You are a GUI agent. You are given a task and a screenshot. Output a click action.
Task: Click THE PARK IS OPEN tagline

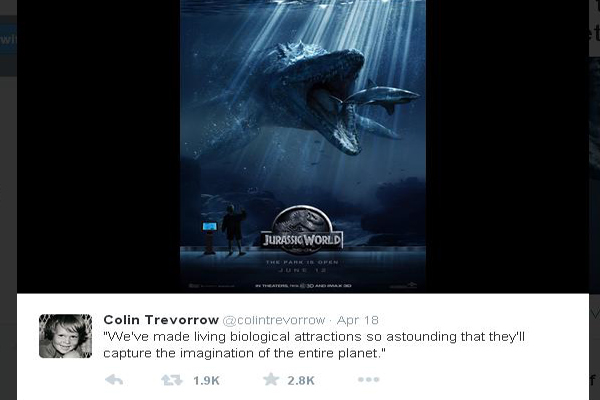(x=302, y=262)
